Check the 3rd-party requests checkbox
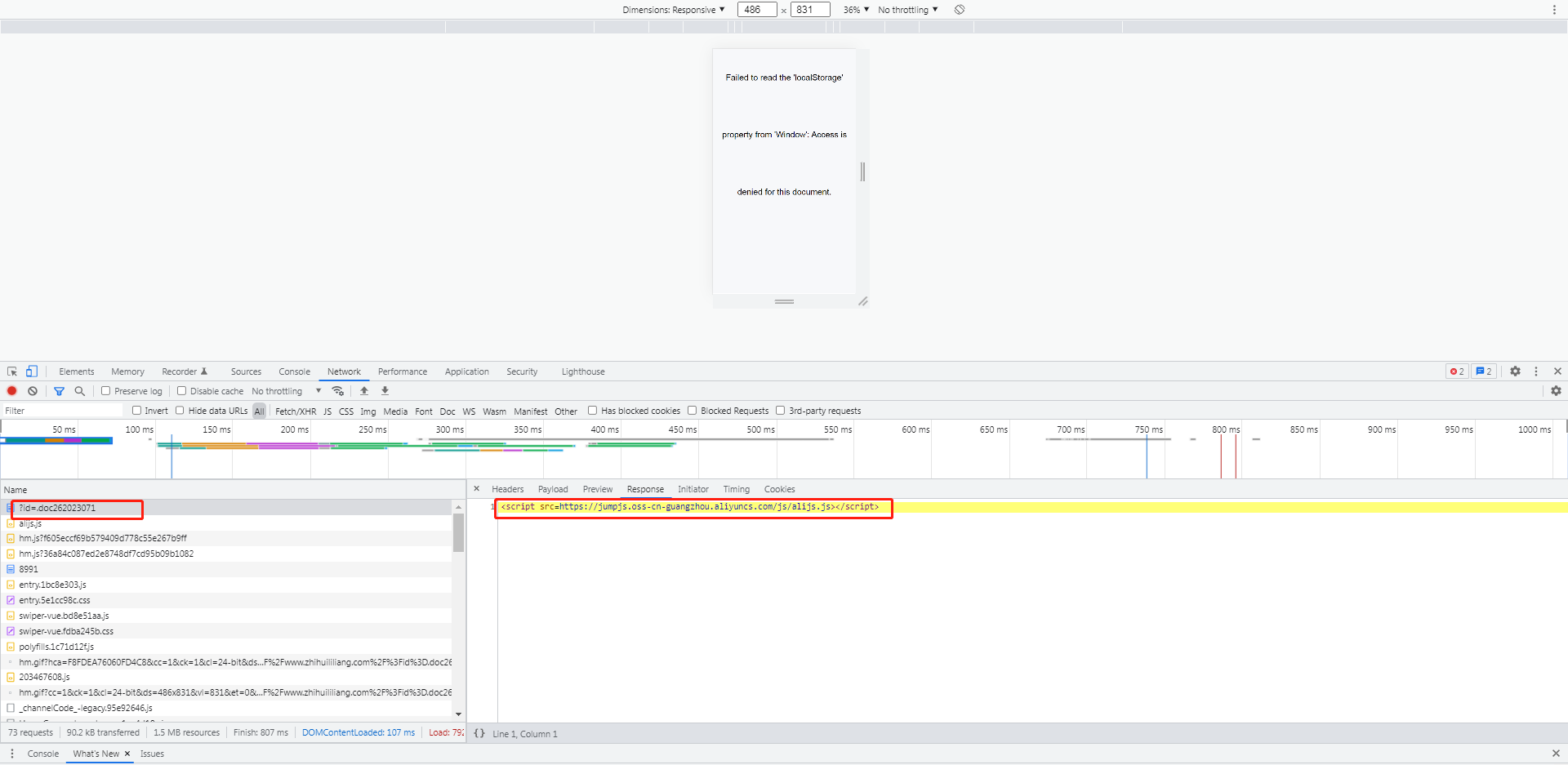This screenshot has width=1568, height=765. click(x=781, y=411)
